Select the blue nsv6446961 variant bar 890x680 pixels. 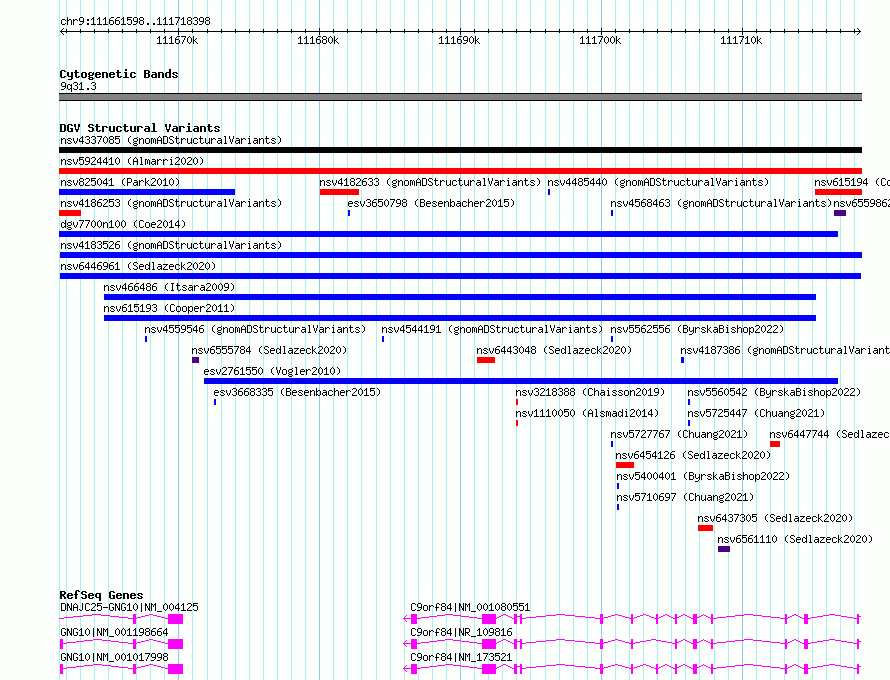460,276
